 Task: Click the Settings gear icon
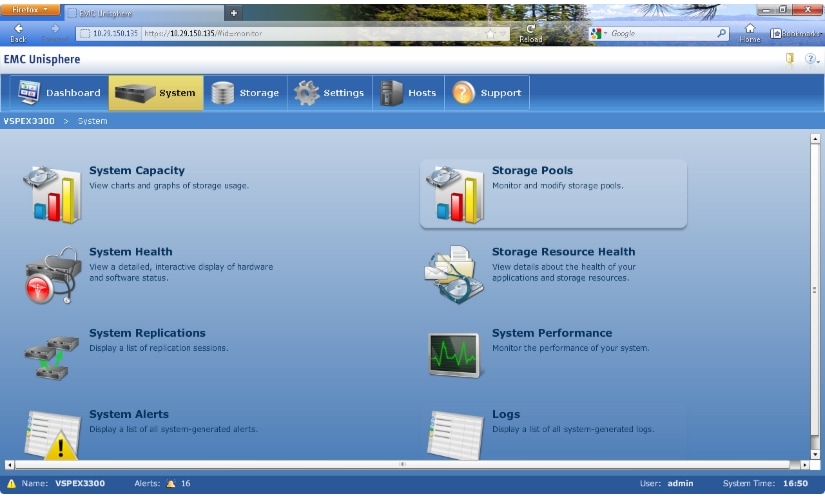point(306,93)
